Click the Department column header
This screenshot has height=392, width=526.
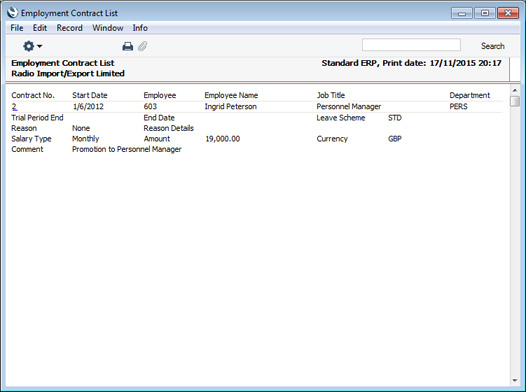tap(470, 95)
